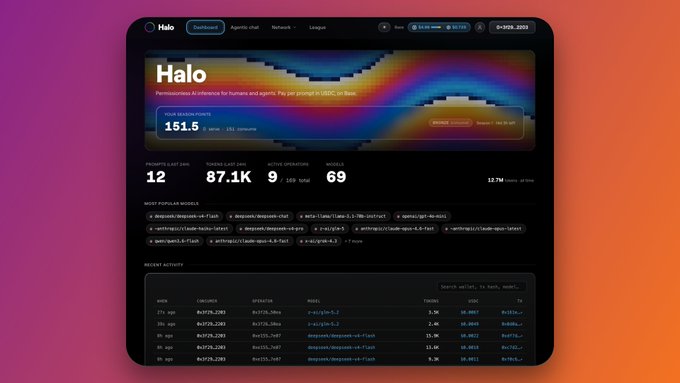Open deepseek-v4-flash link in 13.6K-token row
680x383 pixels.
[341, 347]
